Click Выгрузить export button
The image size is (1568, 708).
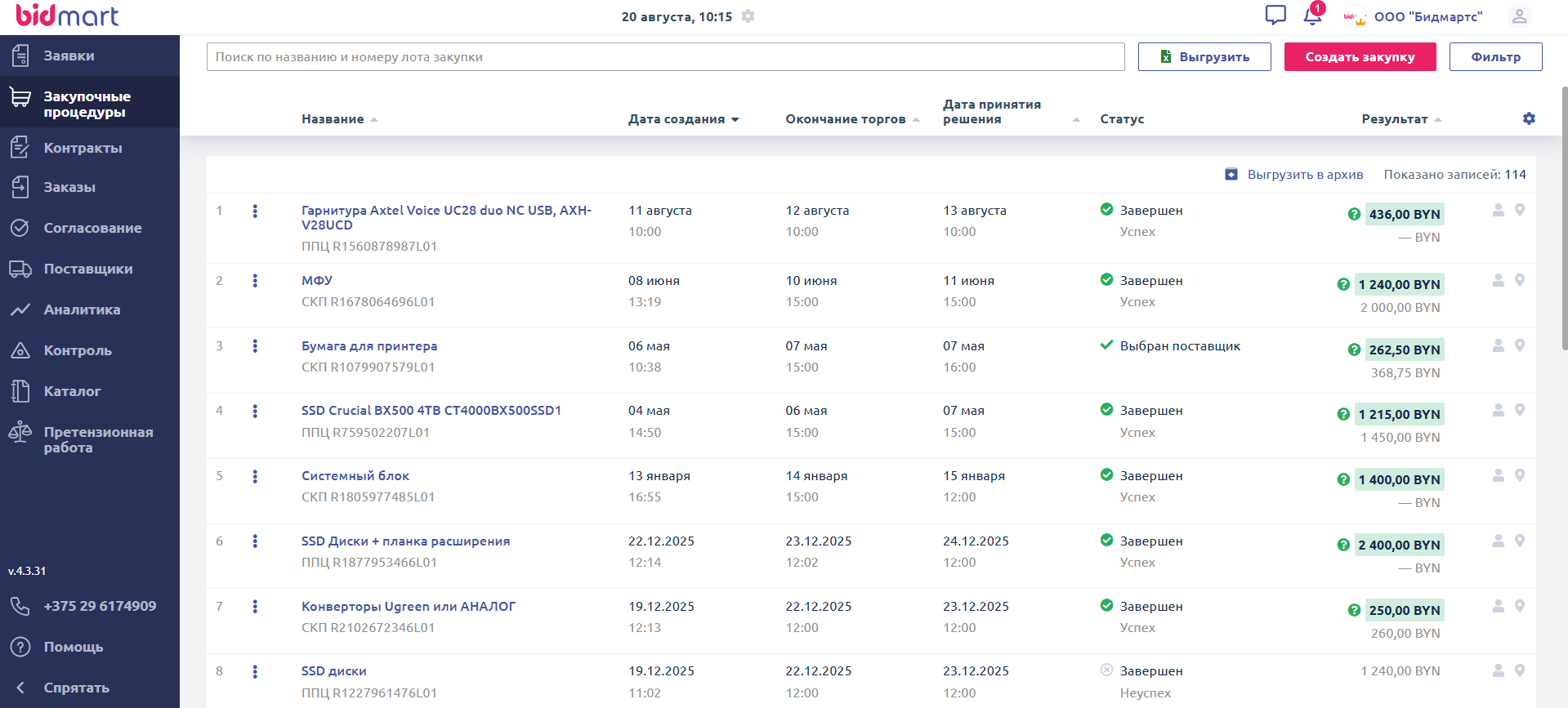pyautogui.click(x=1204, y=56)
